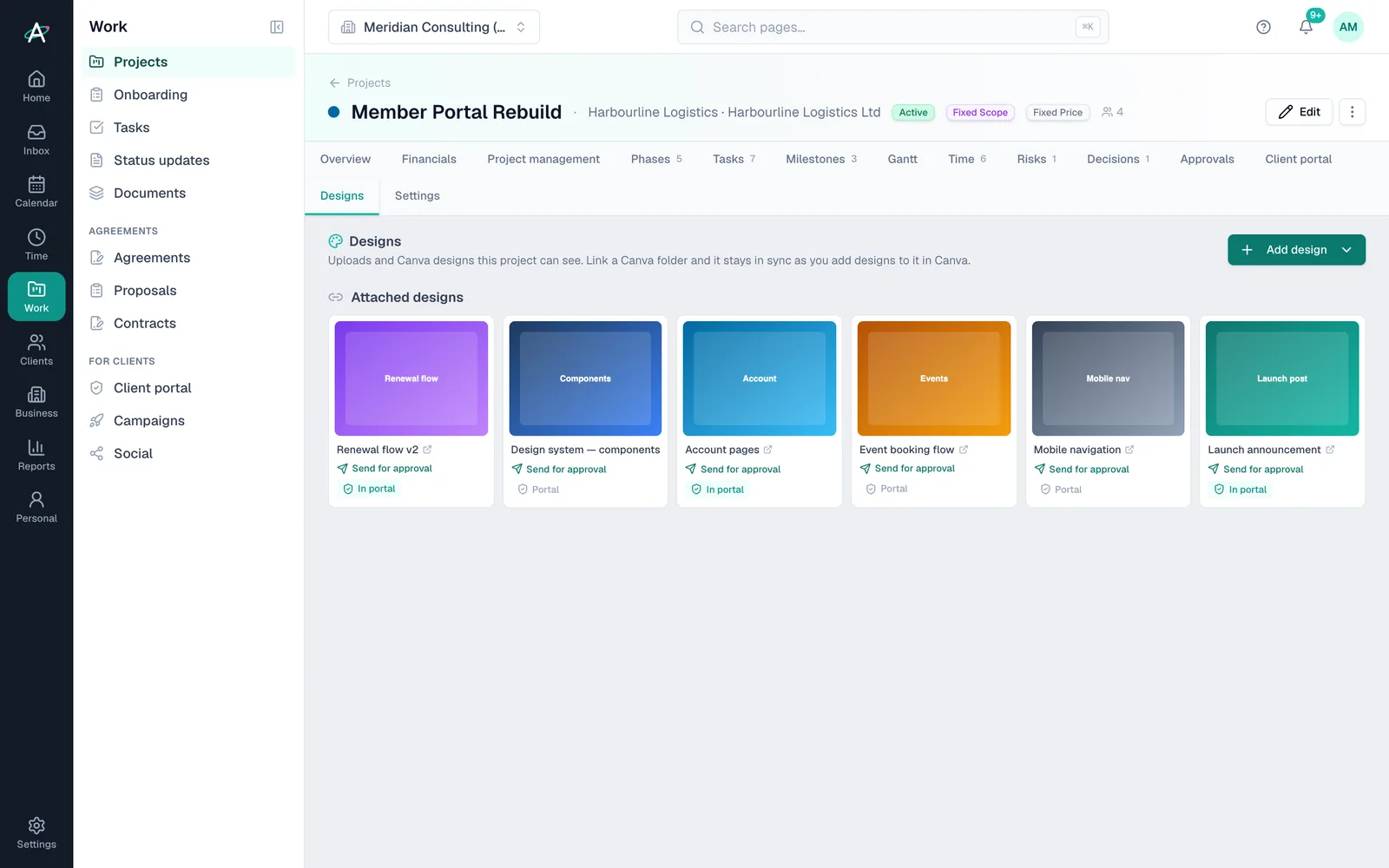
Task: Open the Milestones tab
Action: [821, 159]
